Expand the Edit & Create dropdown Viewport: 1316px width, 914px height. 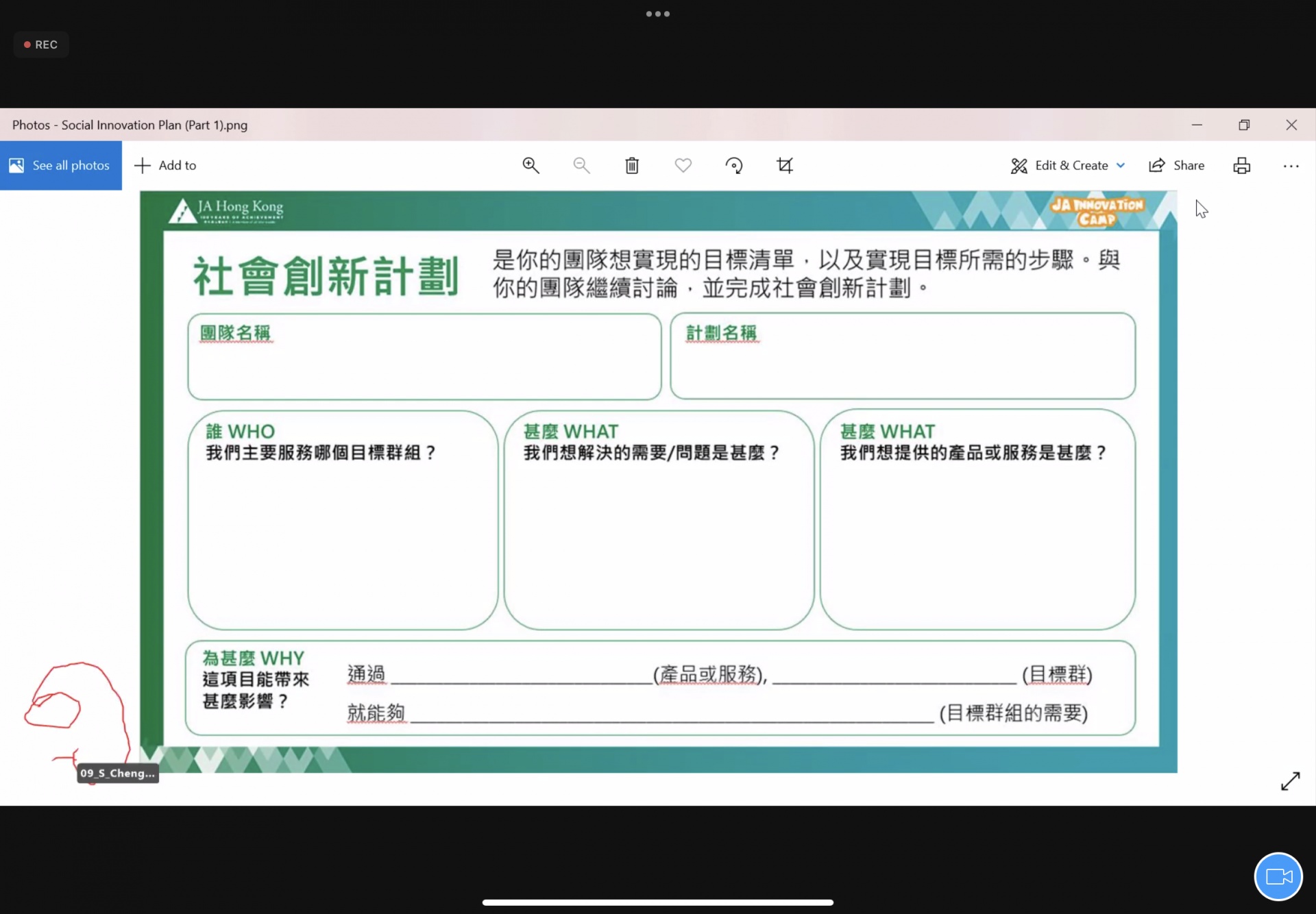(x=1068, y=165)
